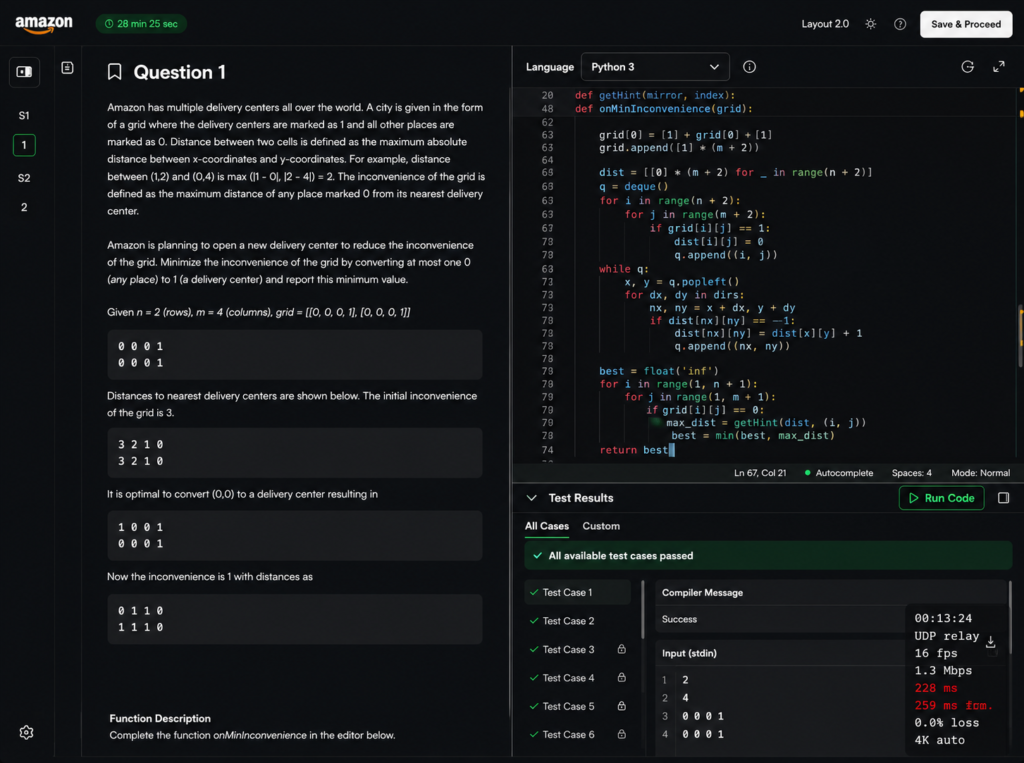Click the language info icon
This screenshot has height=763, width=1024.
(x=749, y=67)
